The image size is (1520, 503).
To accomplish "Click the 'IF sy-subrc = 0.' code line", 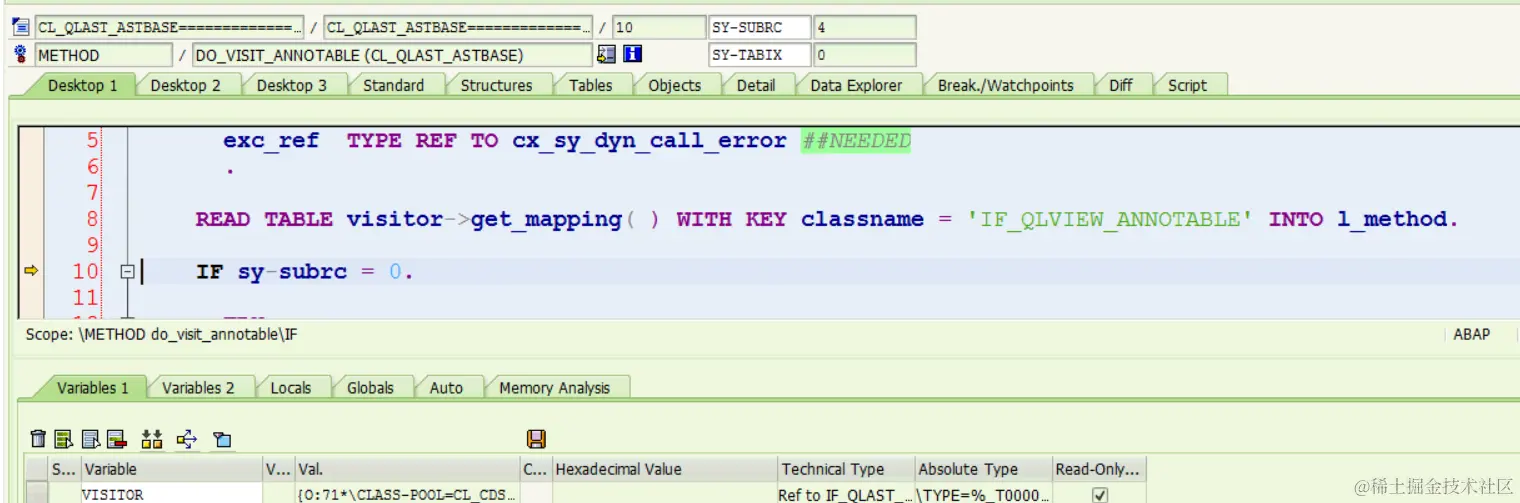I will pyautogui.click(x=305, y=271).
